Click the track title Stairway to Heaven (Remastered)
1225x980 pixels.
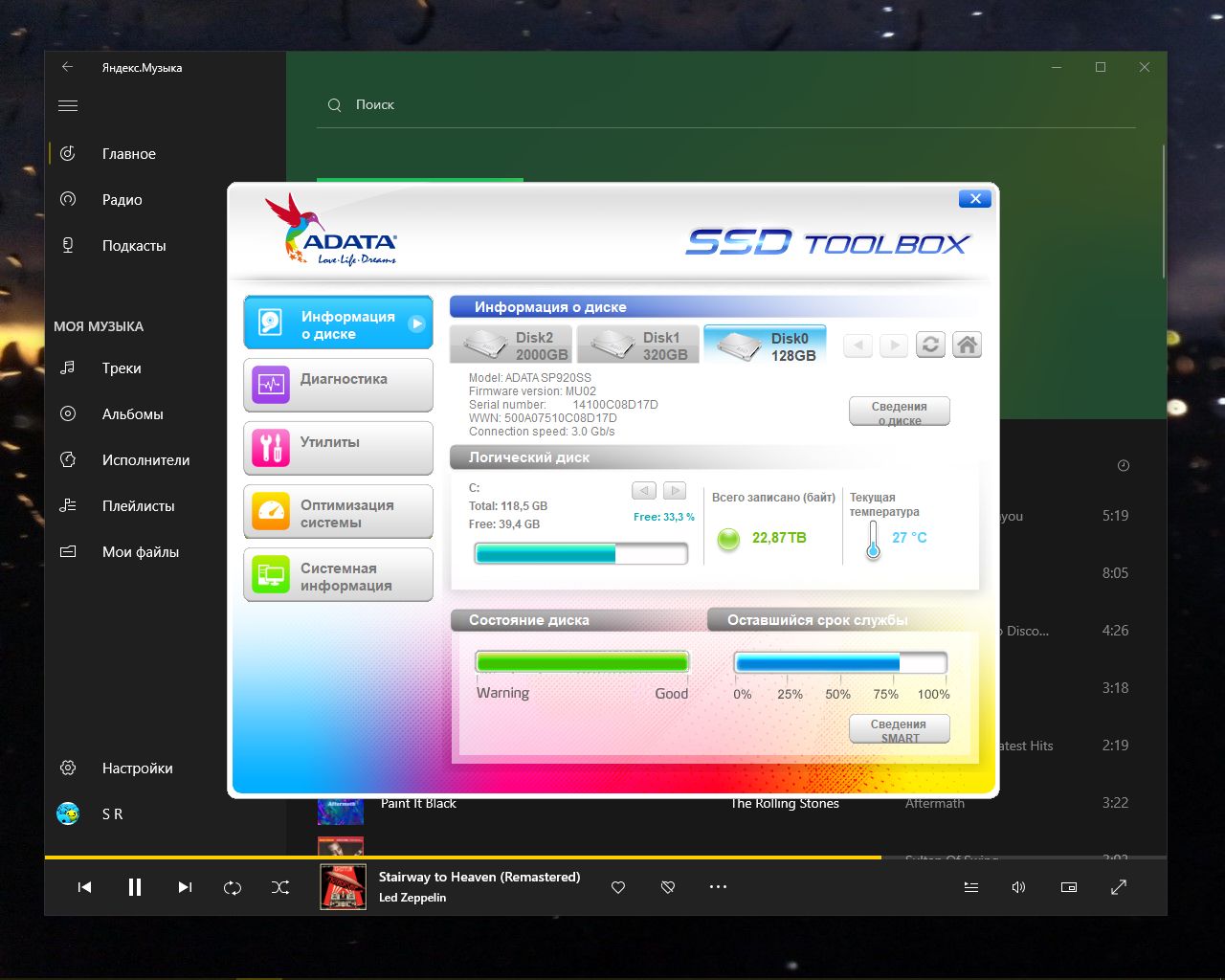[x=479, y=877]
